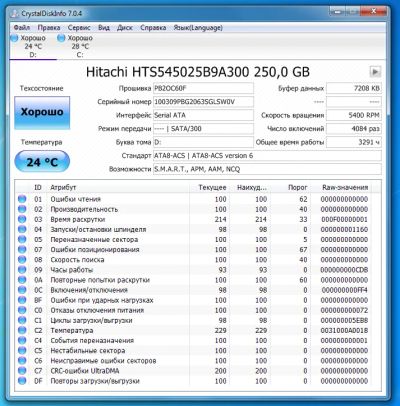
Task: Click status circle for 05 Переназначенные сектора
Action: click(x=22, y=239)
